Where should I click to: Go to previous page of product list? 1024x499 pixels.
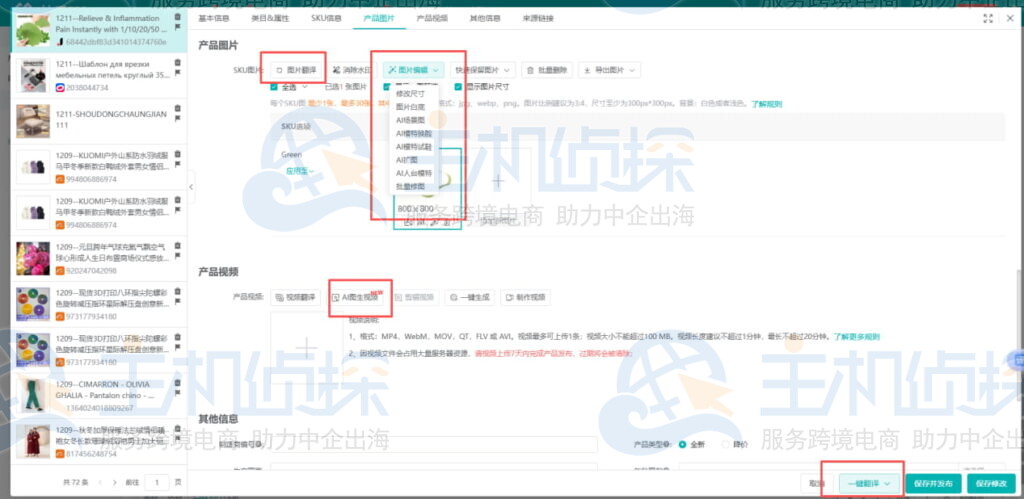(100, 483)
